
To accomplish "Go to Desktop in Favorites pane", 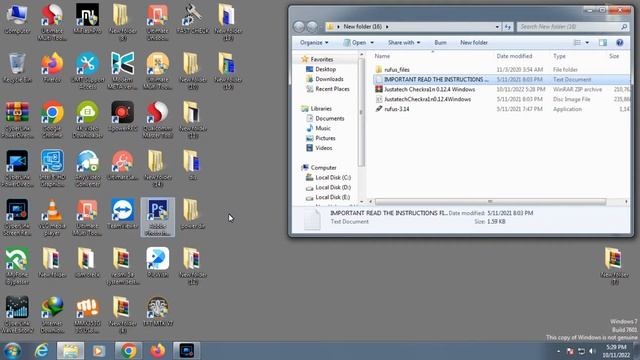I will tap(325, 69).
